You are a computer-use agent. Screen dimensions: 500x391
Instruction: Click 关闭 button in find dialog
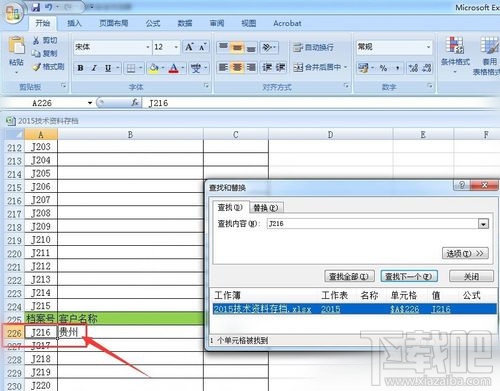click(x=471, y=276)
